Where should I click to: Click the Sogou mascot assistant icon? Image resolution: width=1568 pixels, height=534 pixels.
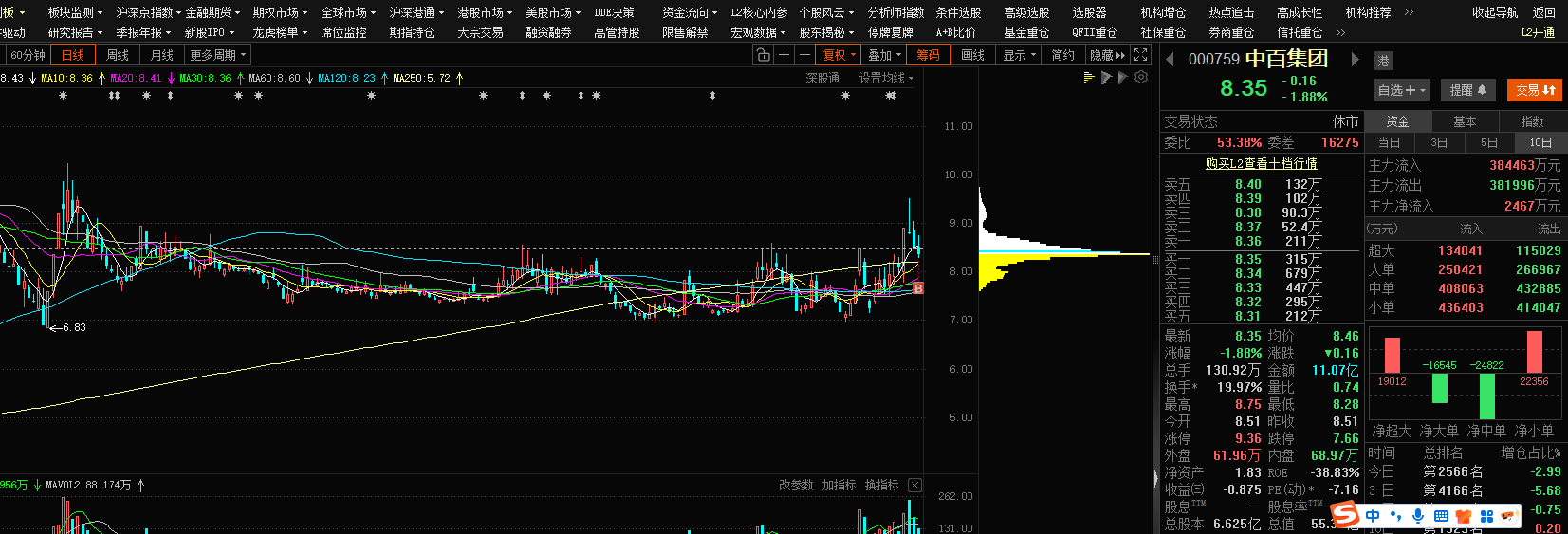(1509, 515)
